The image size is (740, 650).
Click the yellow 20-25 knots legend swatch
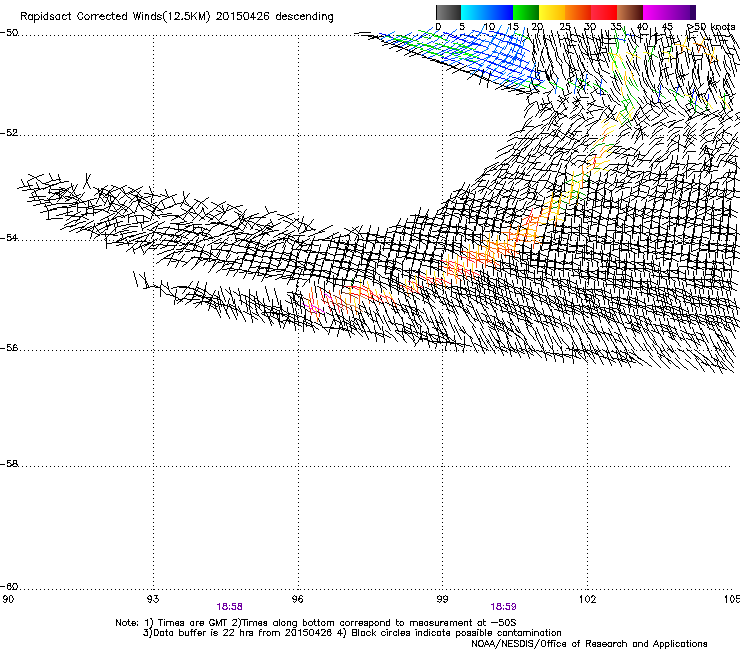[552, 12]
